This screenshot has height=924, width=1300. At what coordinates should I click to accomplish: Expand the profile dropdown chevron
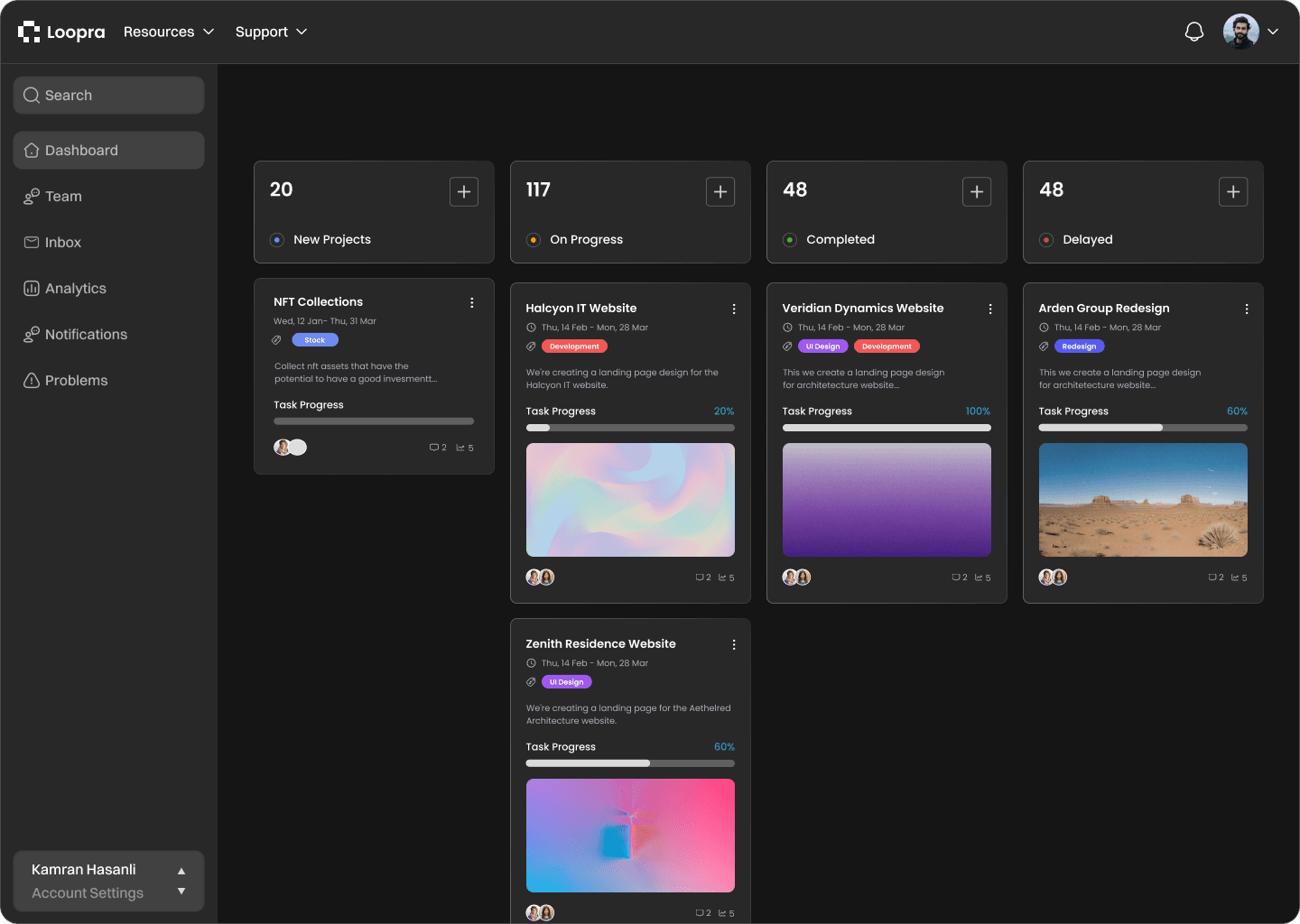[x=1273, y=32]
